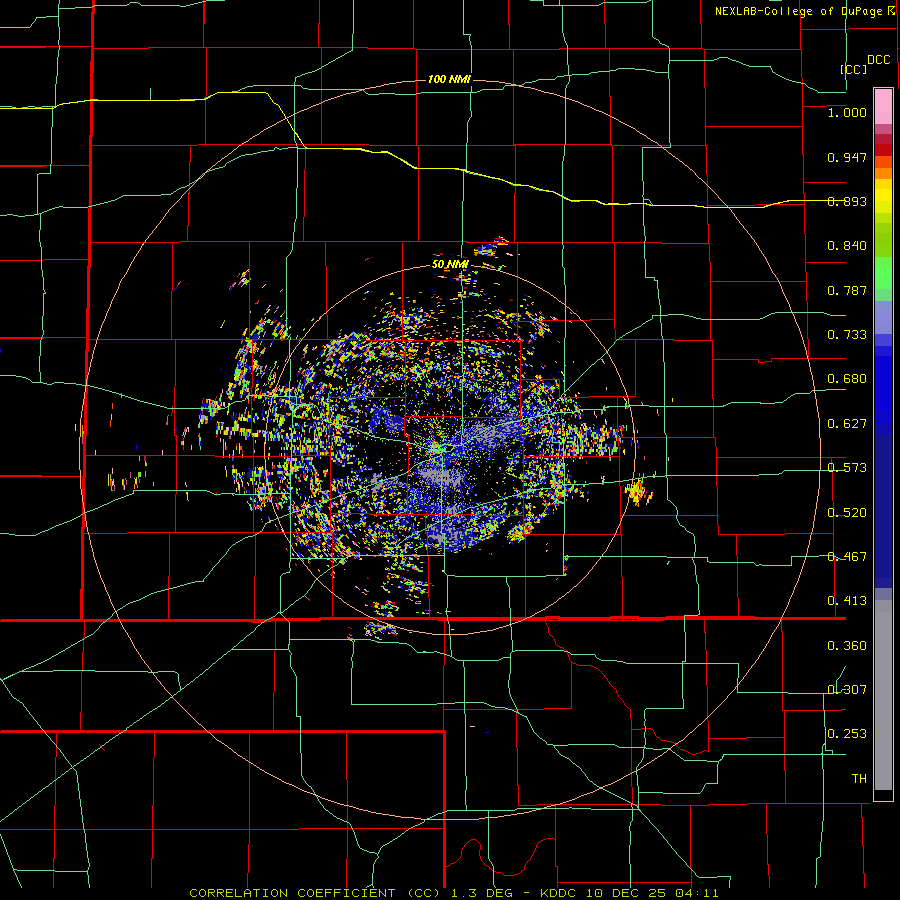
Task: Click the NEXLAB-College of DuPage watermark text
Action: pyautogui.click(x=804, y=11)
